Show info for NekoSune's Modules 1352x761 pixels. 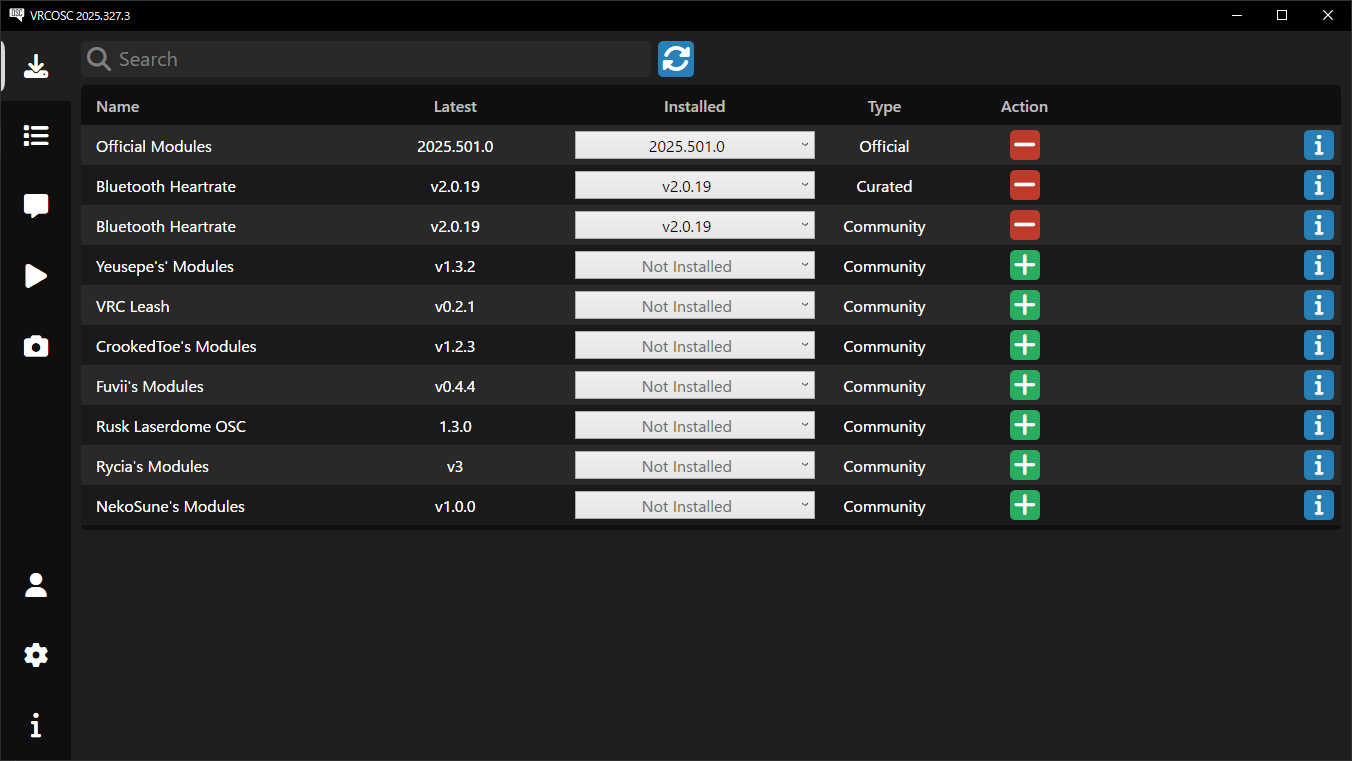point(1318,505)
